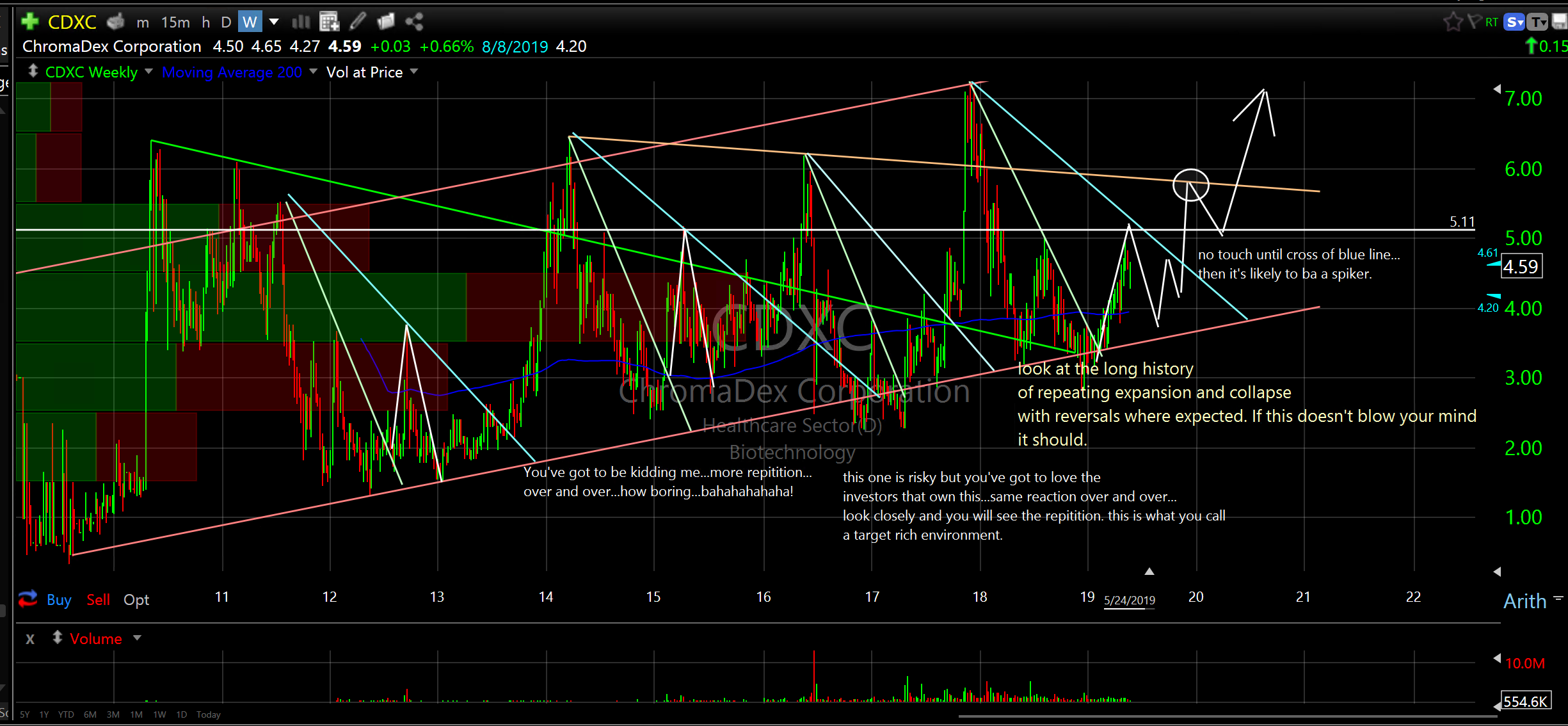This screenshot has height=726, width=1568.
Task: Click the Sell button
Action: coord(98,600)
